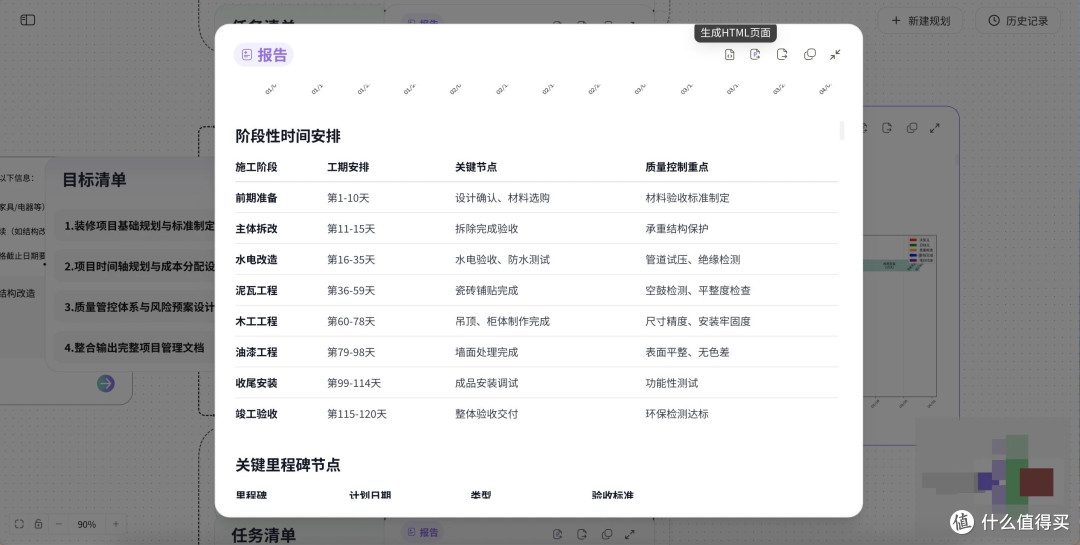The height and width of the screenshot is (545, 1080).
Task: Select goal 2.项目时间轴规划与成本分配
Action: [x=135, y=266]
